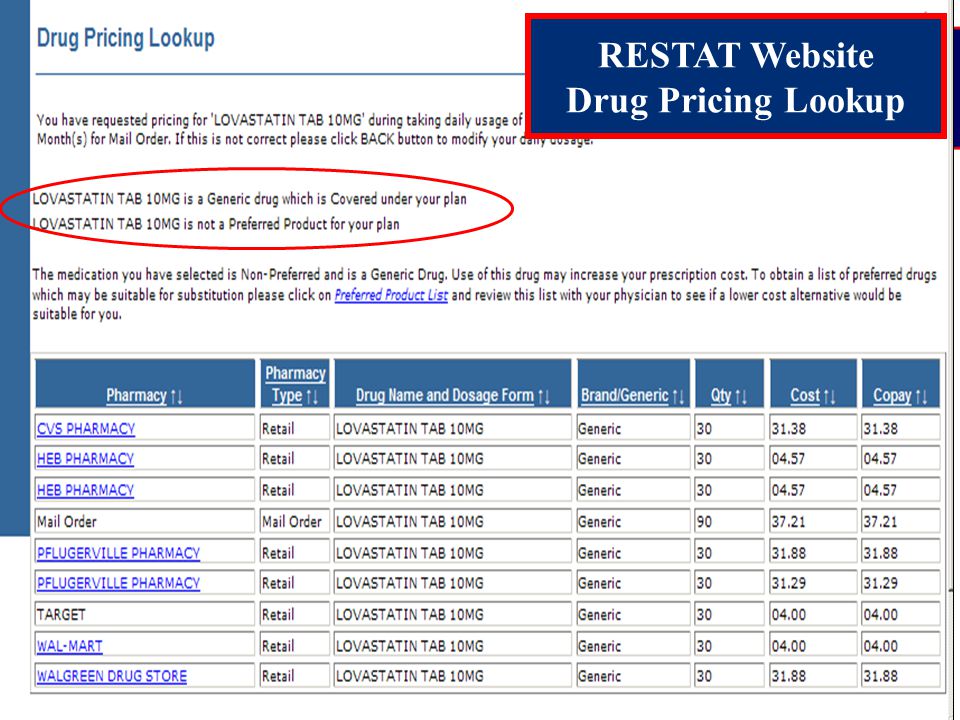960x720 pixels.
Task: Click the Copay cell 37.21 for Mail Order
Action: click(x=901, y=522)
